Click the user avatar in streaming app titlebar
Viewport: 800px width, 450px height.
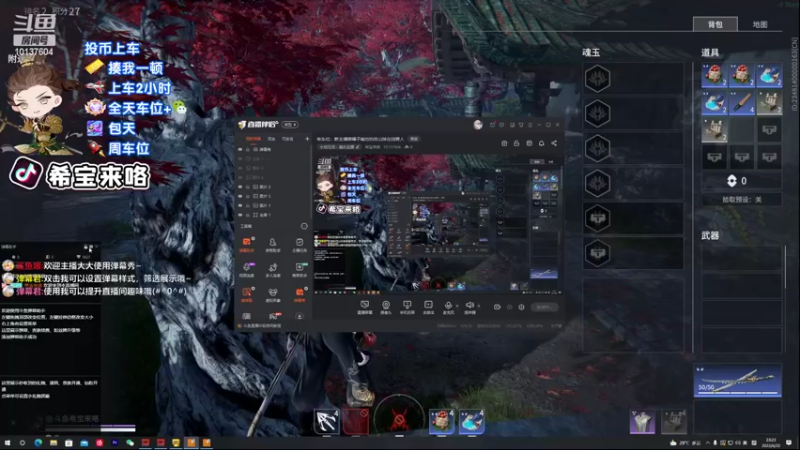(478, 124)
